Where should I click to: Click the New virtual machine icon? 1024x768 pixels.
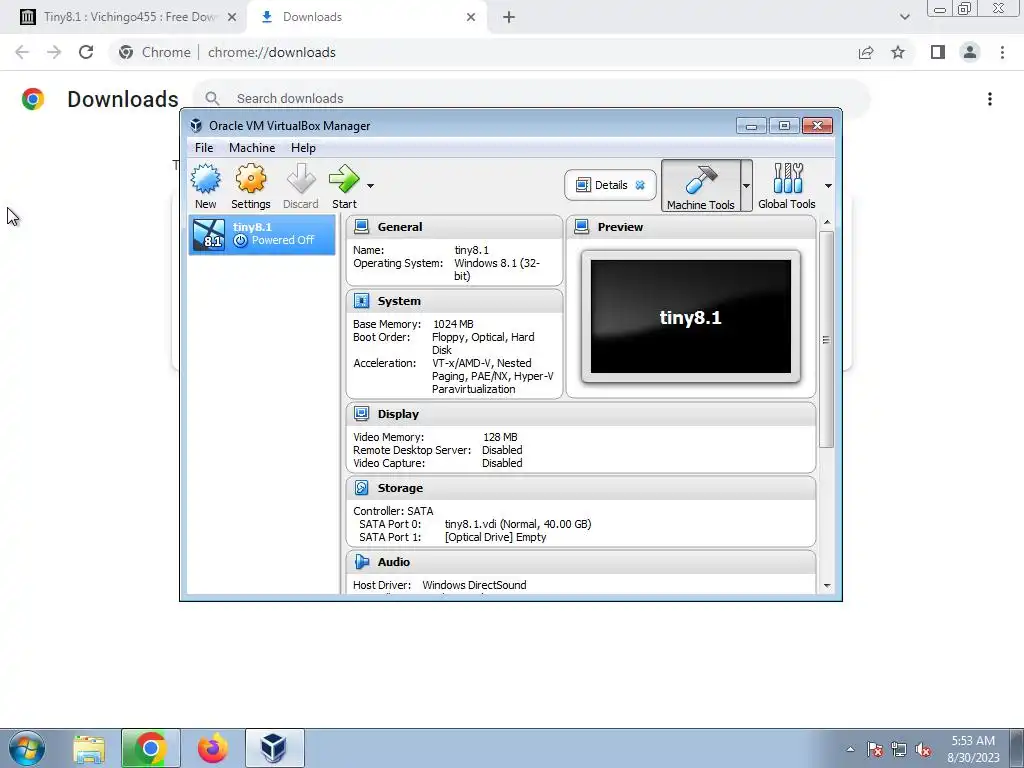point(205,186)
